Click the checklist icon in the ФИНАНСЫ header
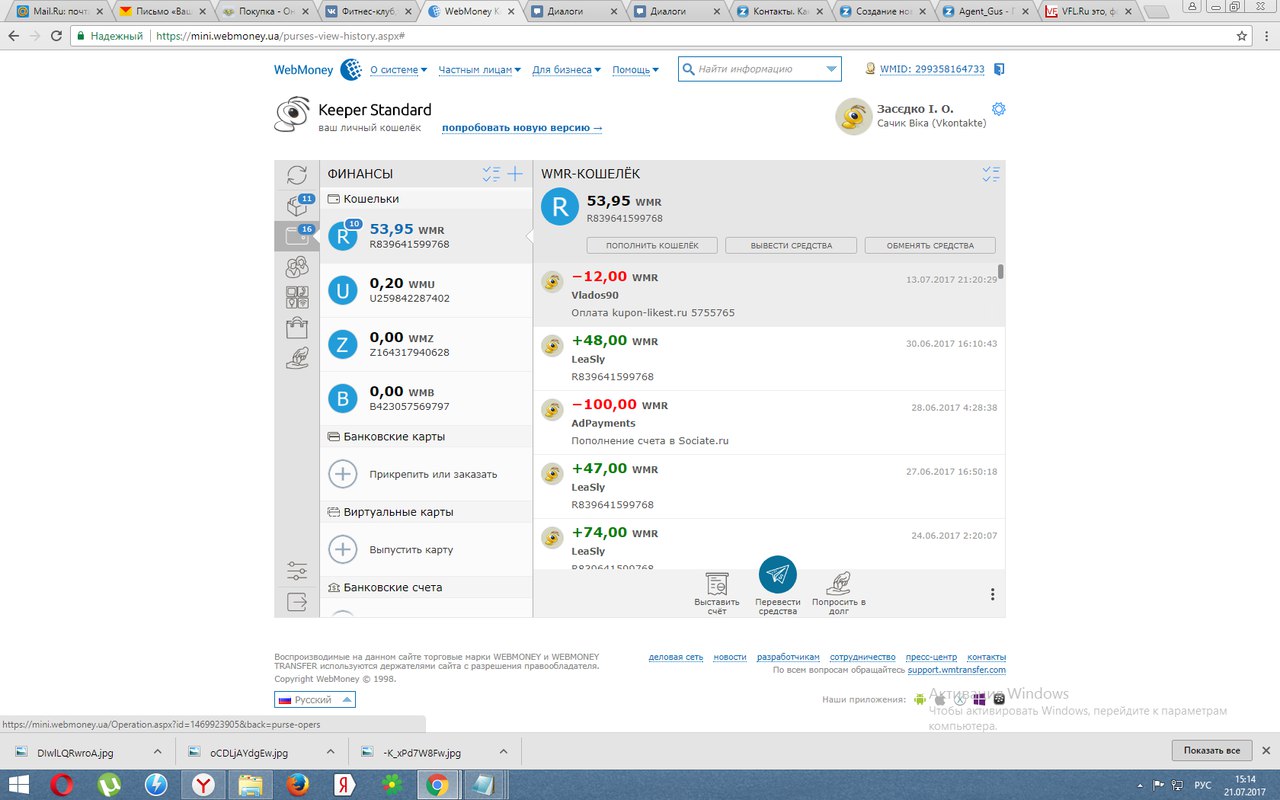Image resolution: width=1280 pixels, height=800 pixels. (491, 174)
